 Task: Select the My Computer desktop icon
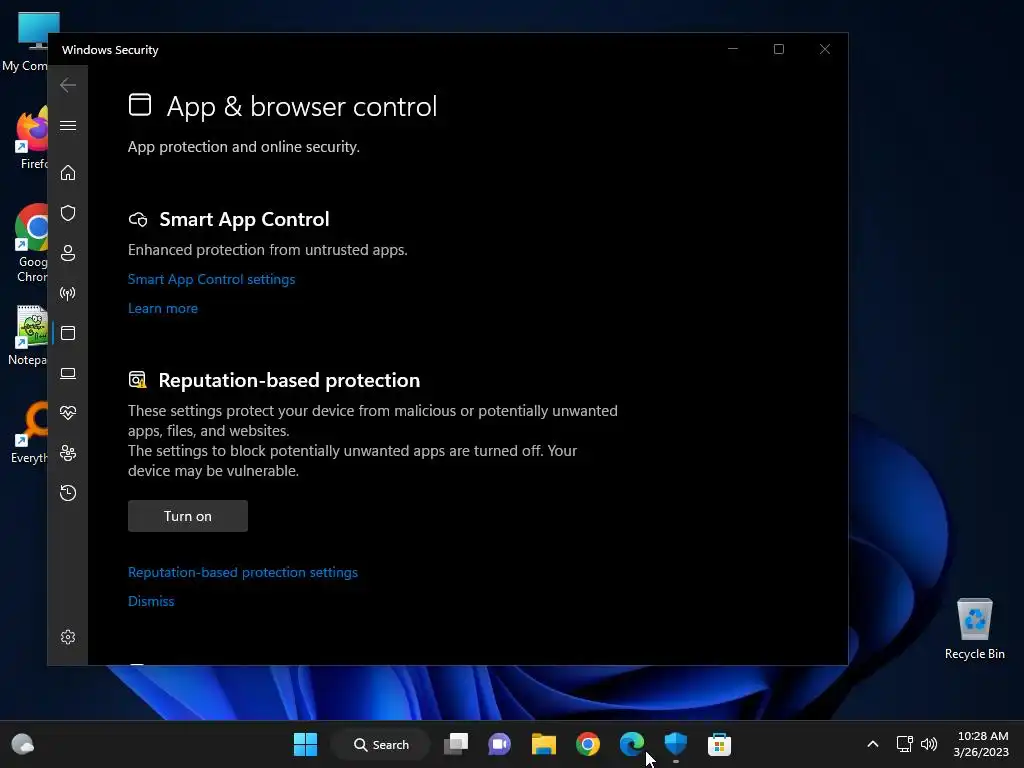coord(26,42)
